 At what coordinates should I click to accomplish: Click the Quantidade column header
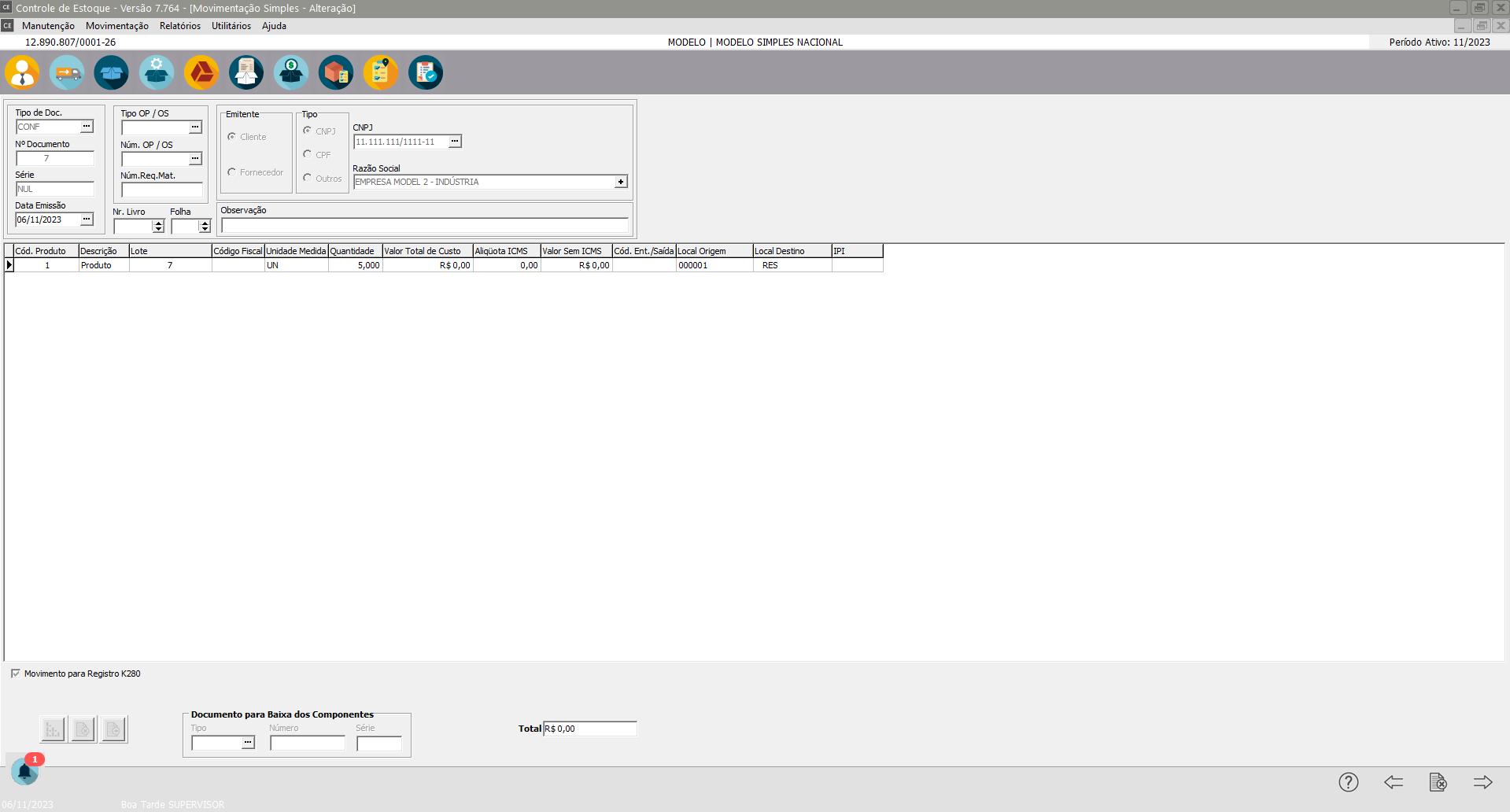coord(355,251)
